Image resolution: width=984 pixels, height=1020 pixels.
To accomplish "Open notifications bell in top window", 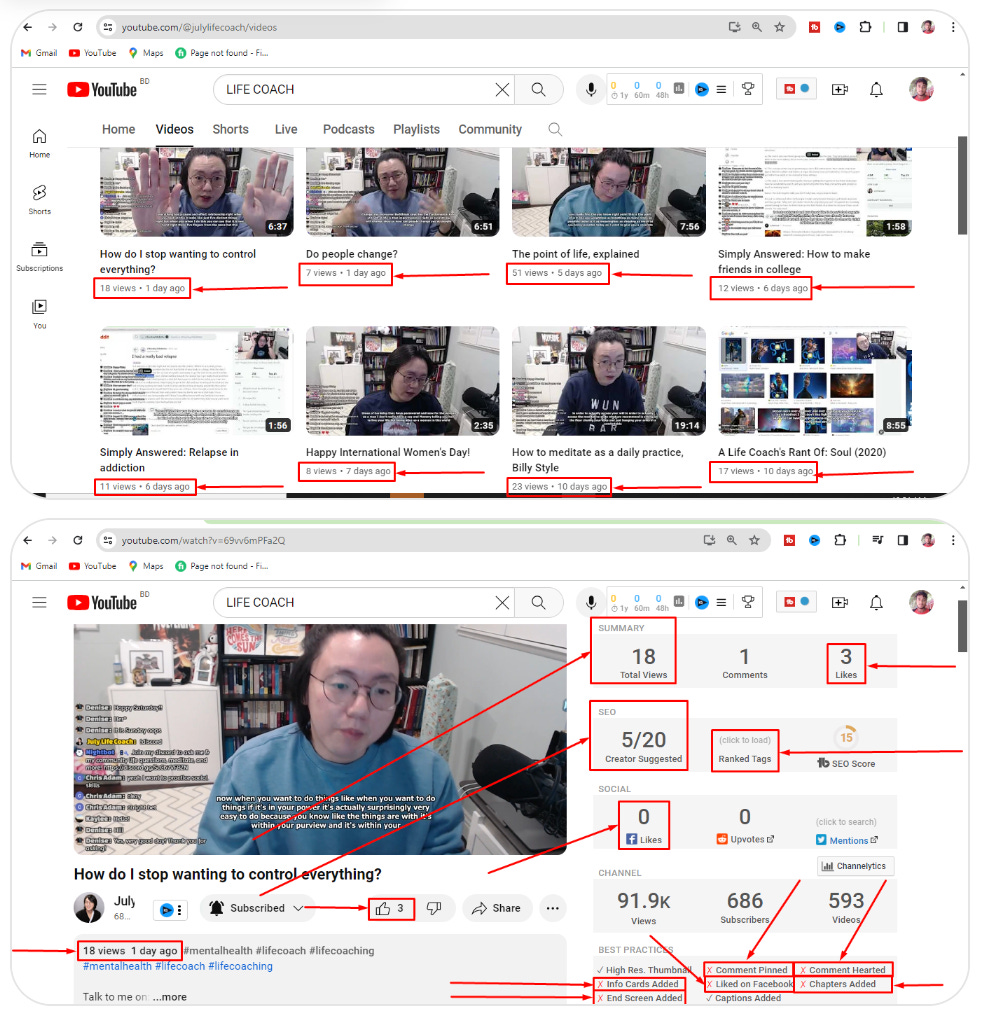I will 876,89.
